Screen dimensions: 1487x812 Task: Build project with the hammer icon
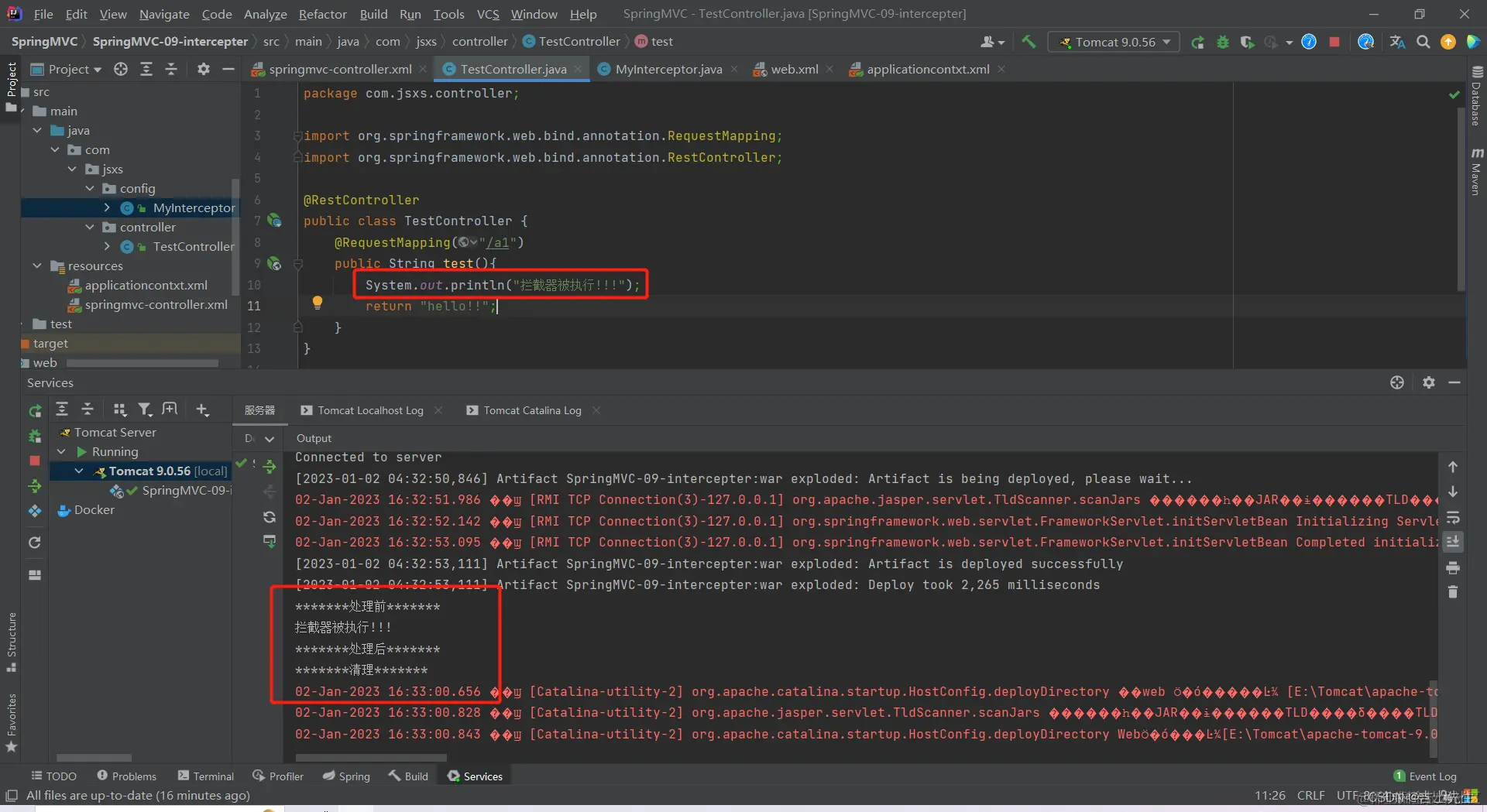[1029, 42]
